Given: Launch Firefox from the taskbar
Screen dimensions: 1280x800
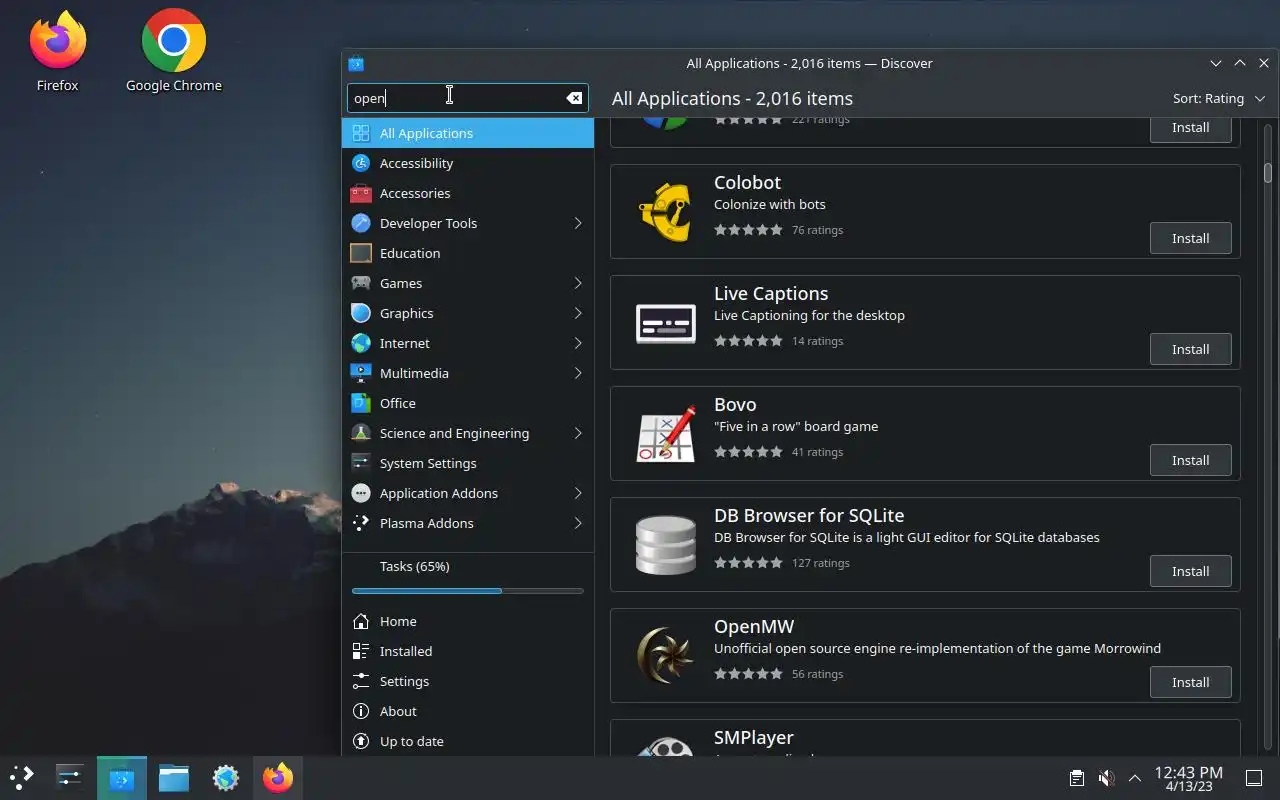Looking at the screenshot, I should click(278, 777).
